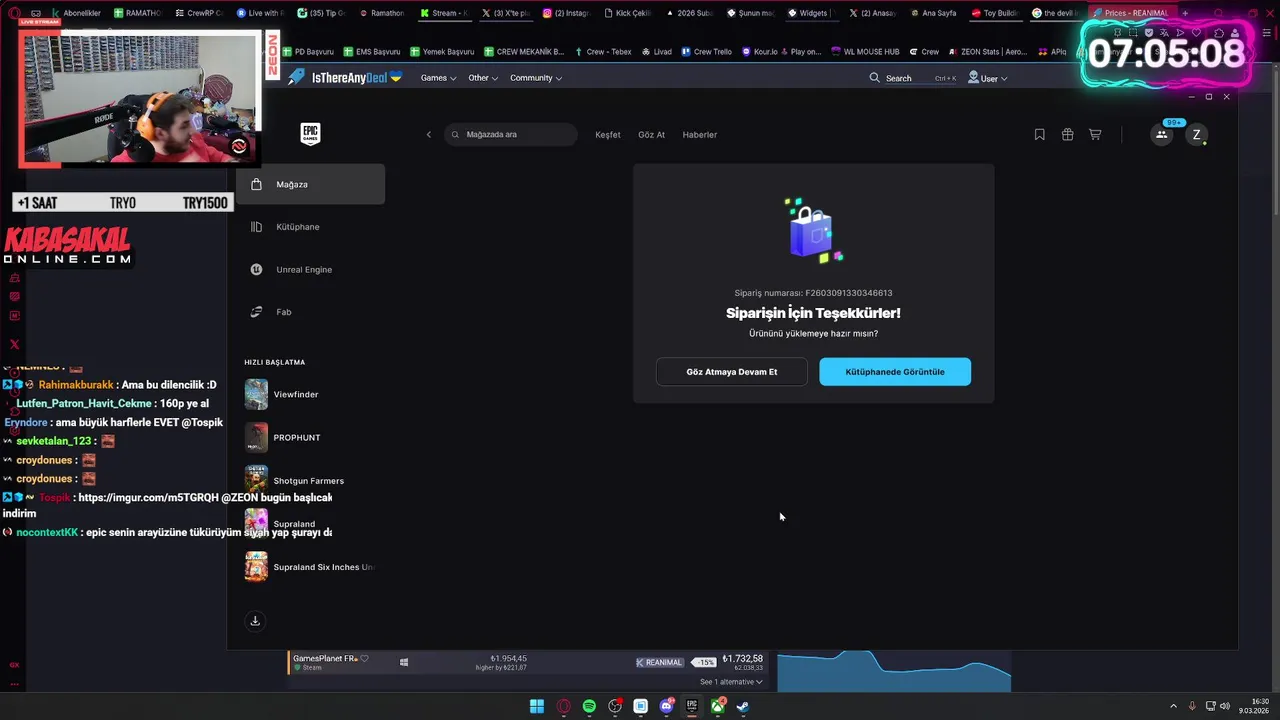
Task: Open Steam from the taskbar
Action: coord(743,706)
